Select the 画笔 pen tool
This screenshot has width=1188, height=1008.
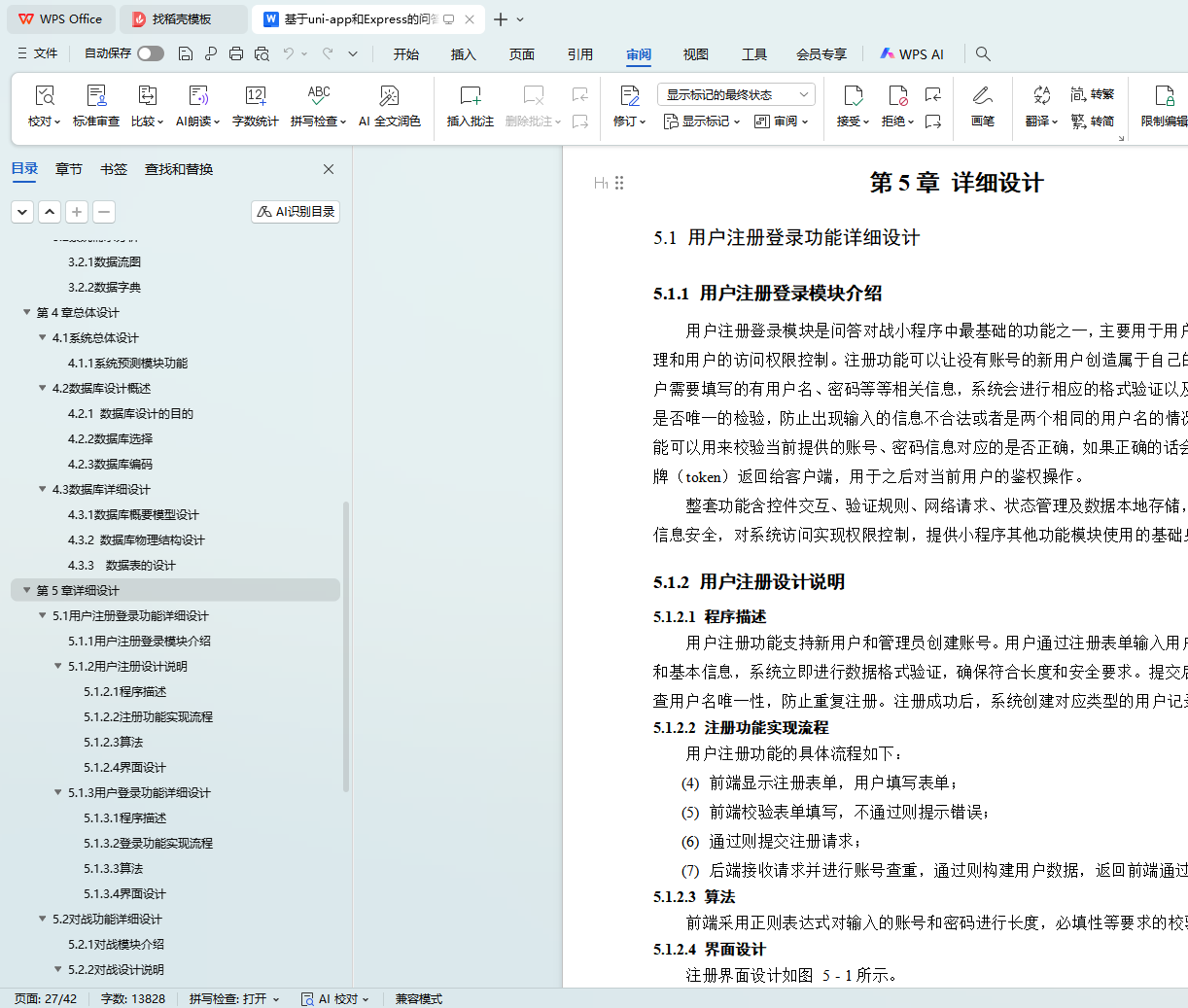982,96
